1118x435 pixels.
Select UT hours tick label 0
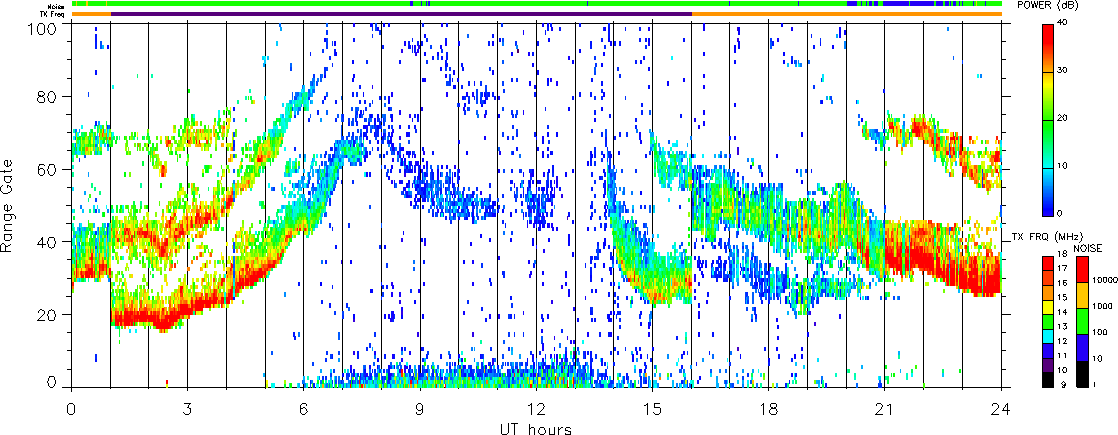[x=71, y=410]
